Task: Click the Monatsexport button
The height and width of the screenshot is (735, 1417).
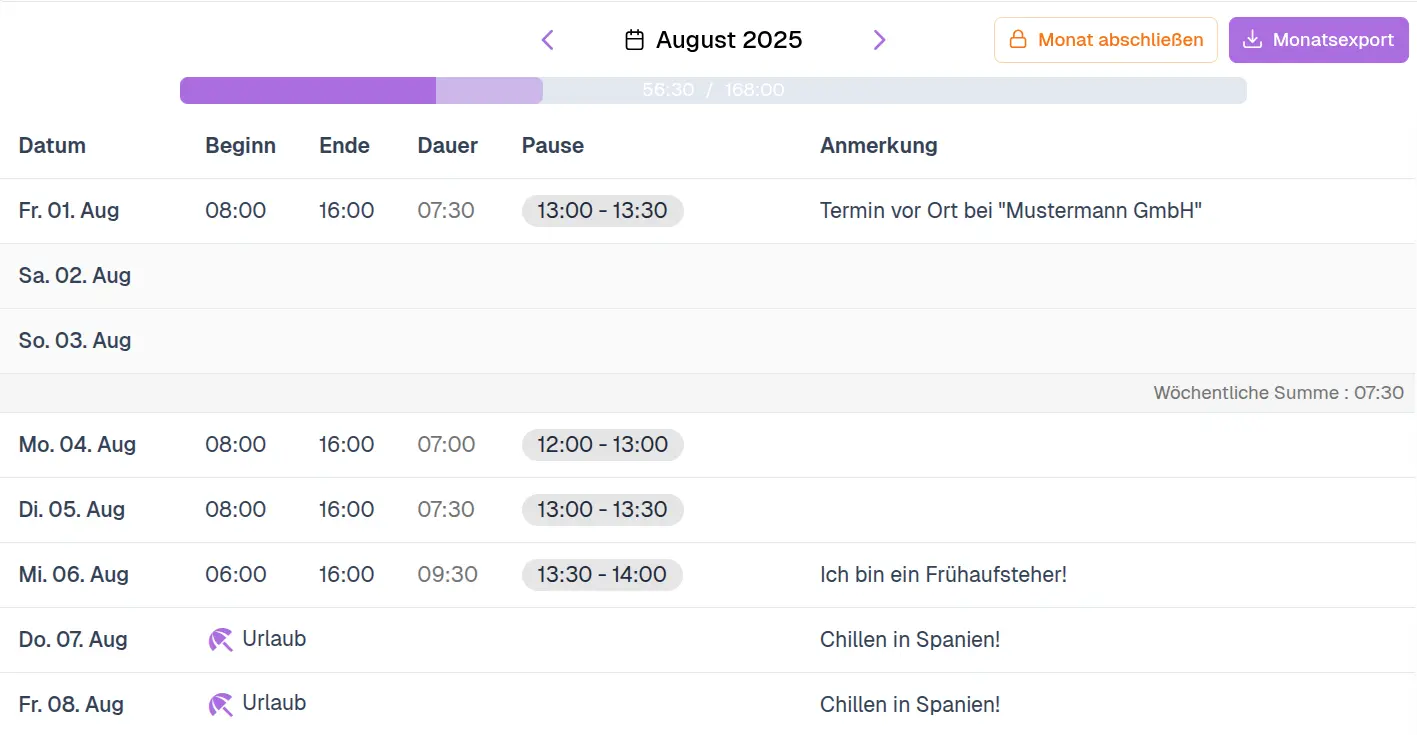Action: click(x=1318, y=40)
